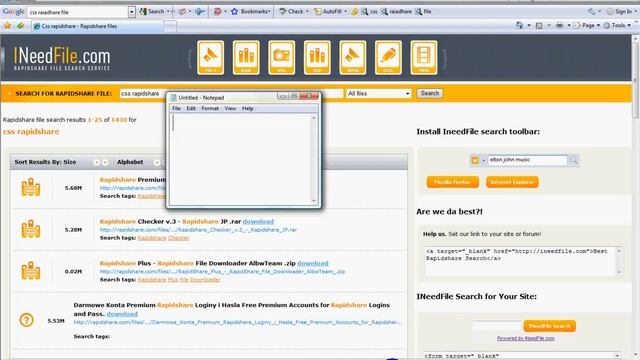Click the 'Downloader' search tag link
Viewport: 640px width, 360px height.
pyautogui.click(x=205, y=280)
